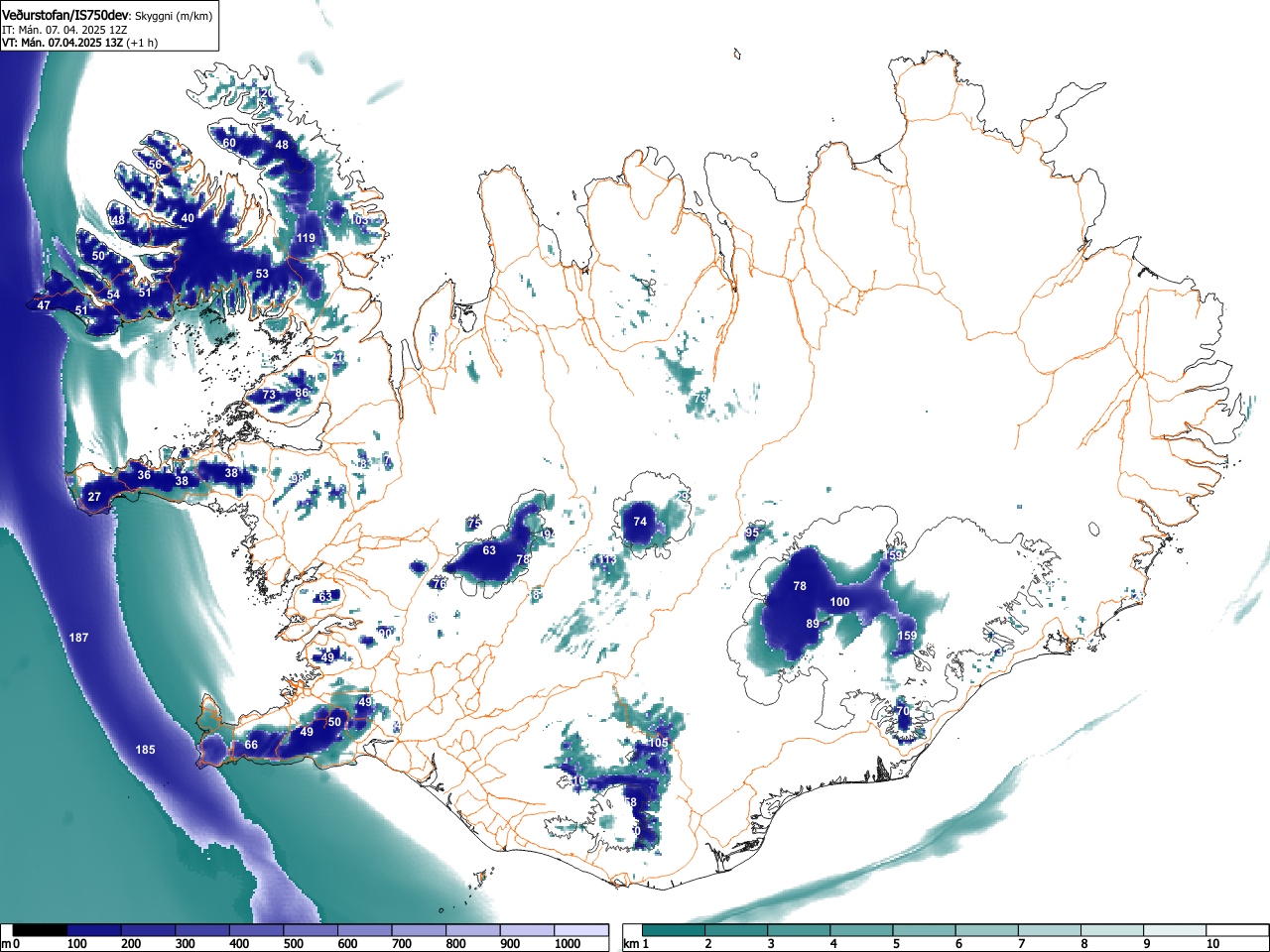
Task: Click the 500–600 m purple legend swatch
Action: pos(311,930)
